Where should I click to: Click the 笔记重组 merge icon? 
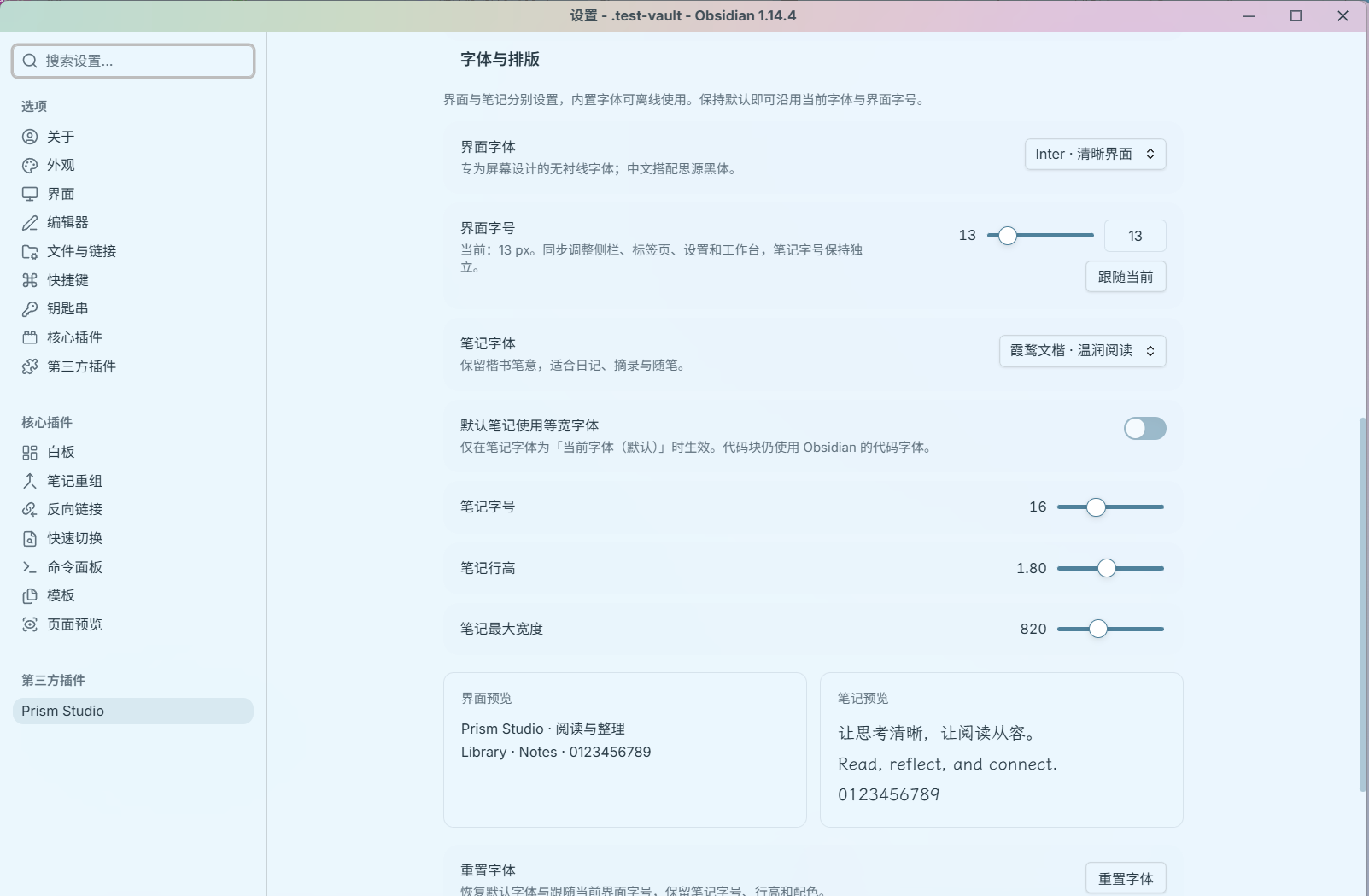[x=30, y=481]
